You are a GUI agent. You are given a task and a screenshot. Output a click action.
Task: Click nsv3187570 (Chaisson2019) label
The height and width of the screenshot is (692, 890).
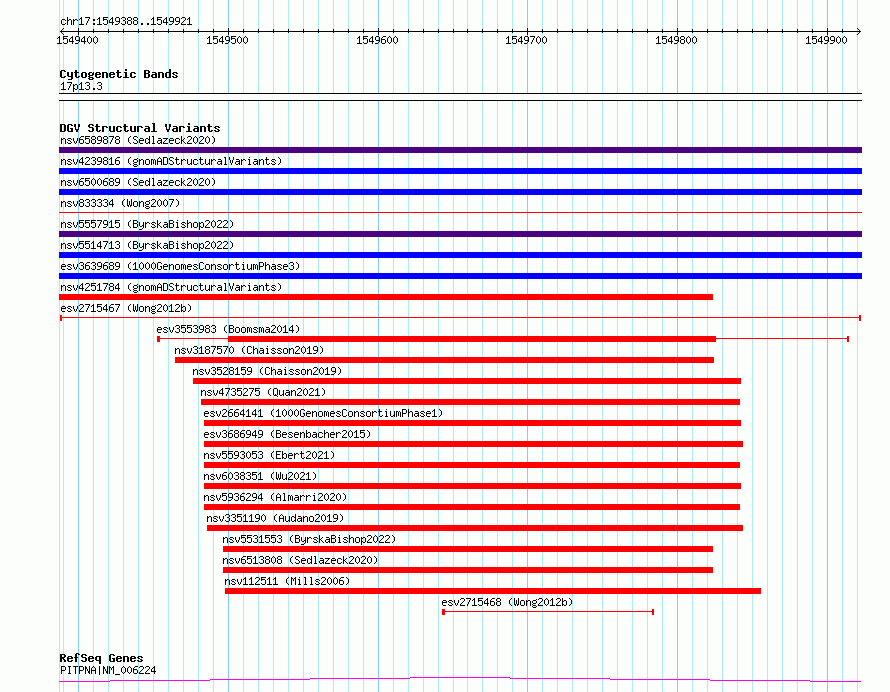coord(249,350)
